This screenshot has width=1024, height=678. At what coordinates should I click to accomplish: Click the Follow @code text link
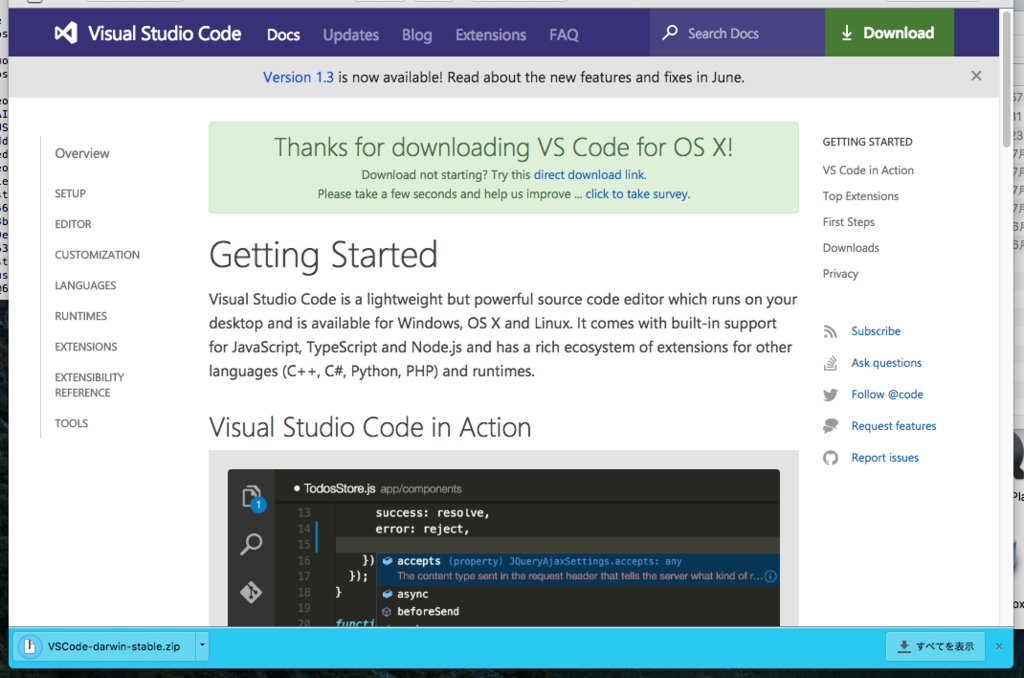[887, 395]
